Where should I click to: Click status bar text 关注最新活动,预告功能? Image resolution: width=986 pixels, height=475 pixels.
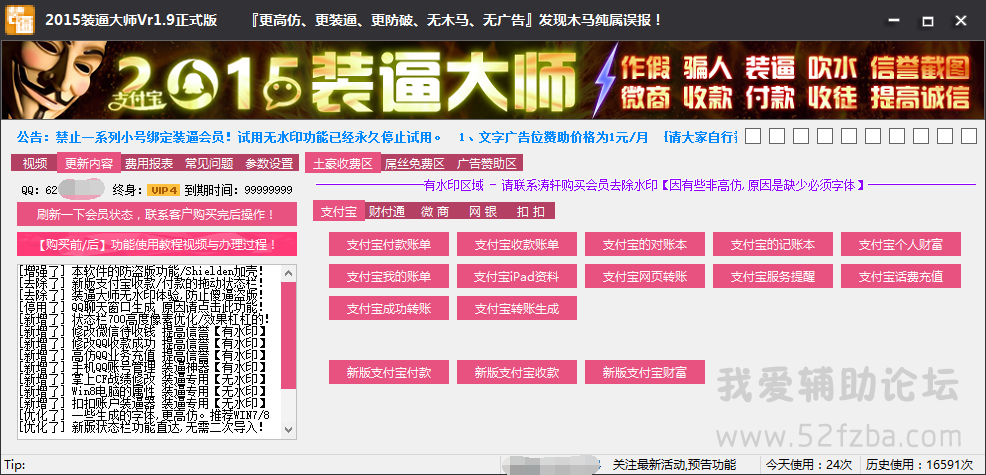click(675, 465)
